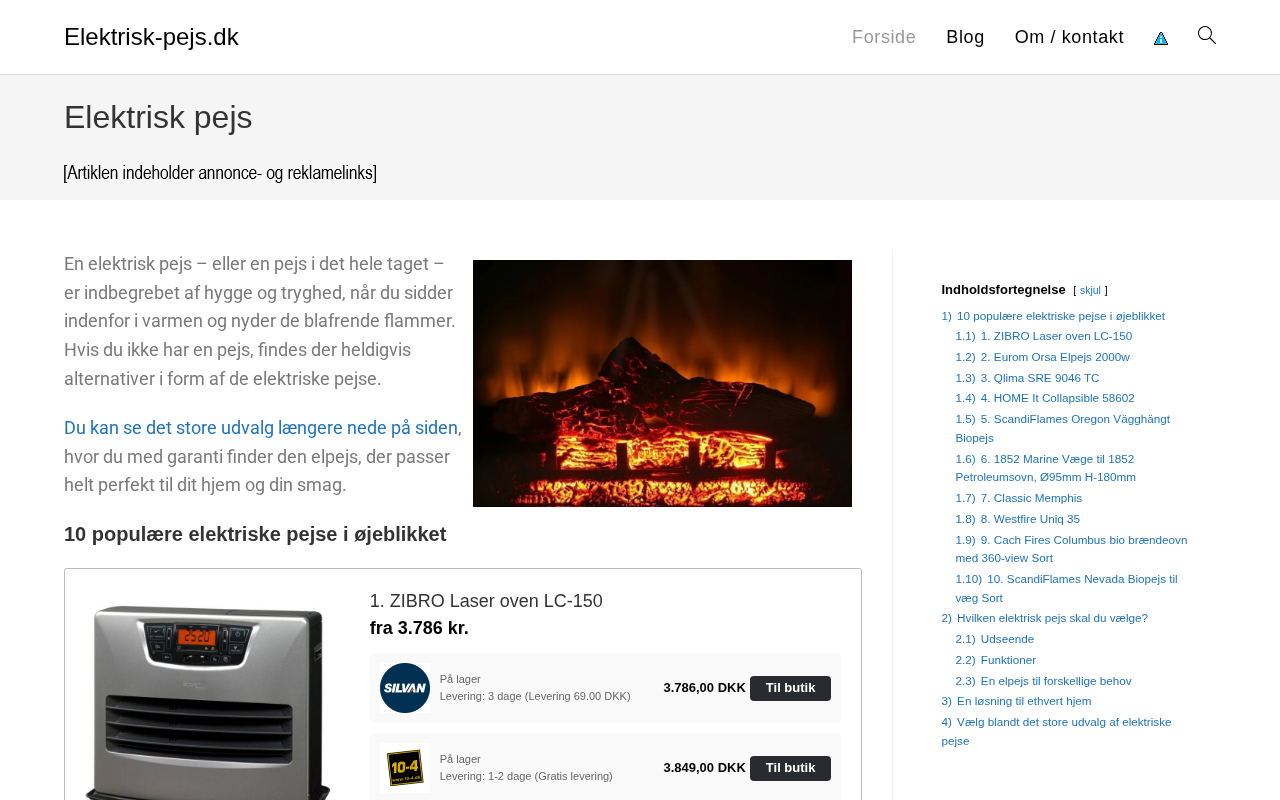This screenshot has width=1280, height=800.
Task: Open contents entry Classic Memphis
Action: pyautogui.click(x=1018, y=498)
